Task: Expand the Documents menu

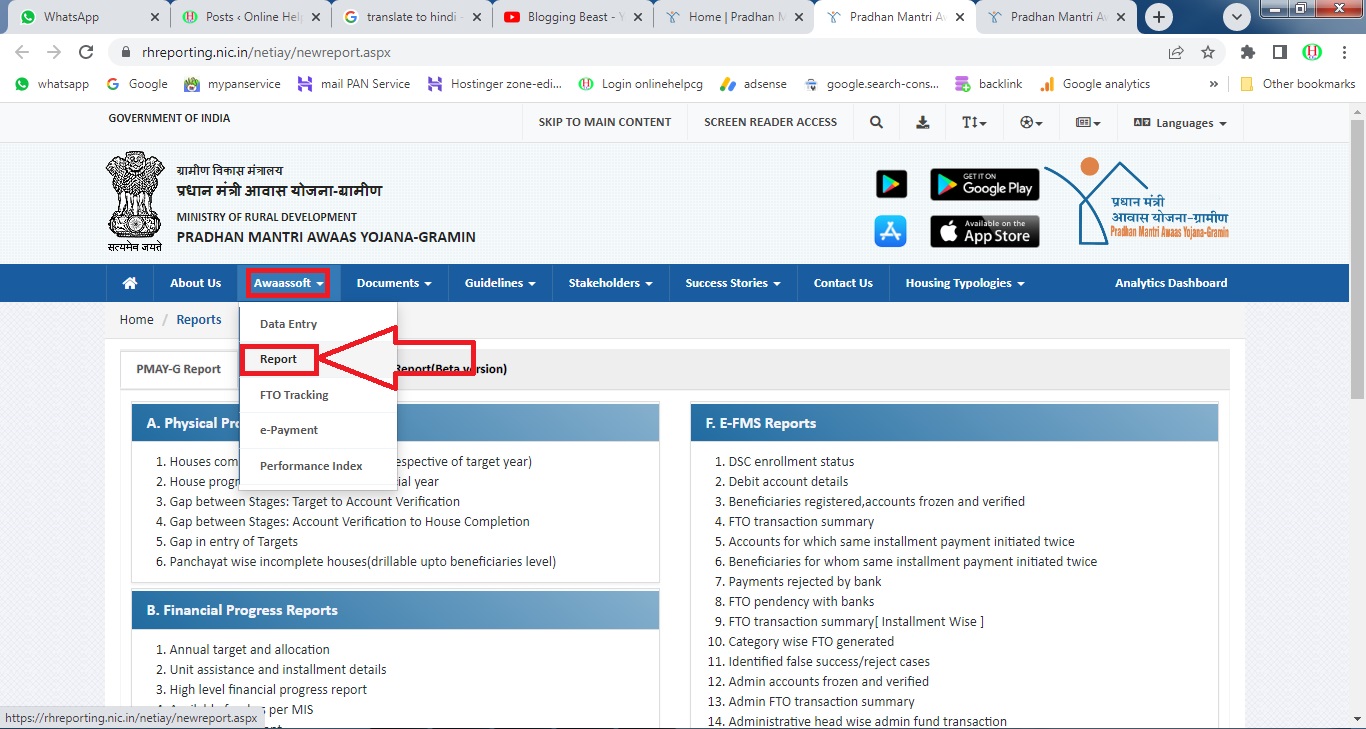Action: pos(394,283)
